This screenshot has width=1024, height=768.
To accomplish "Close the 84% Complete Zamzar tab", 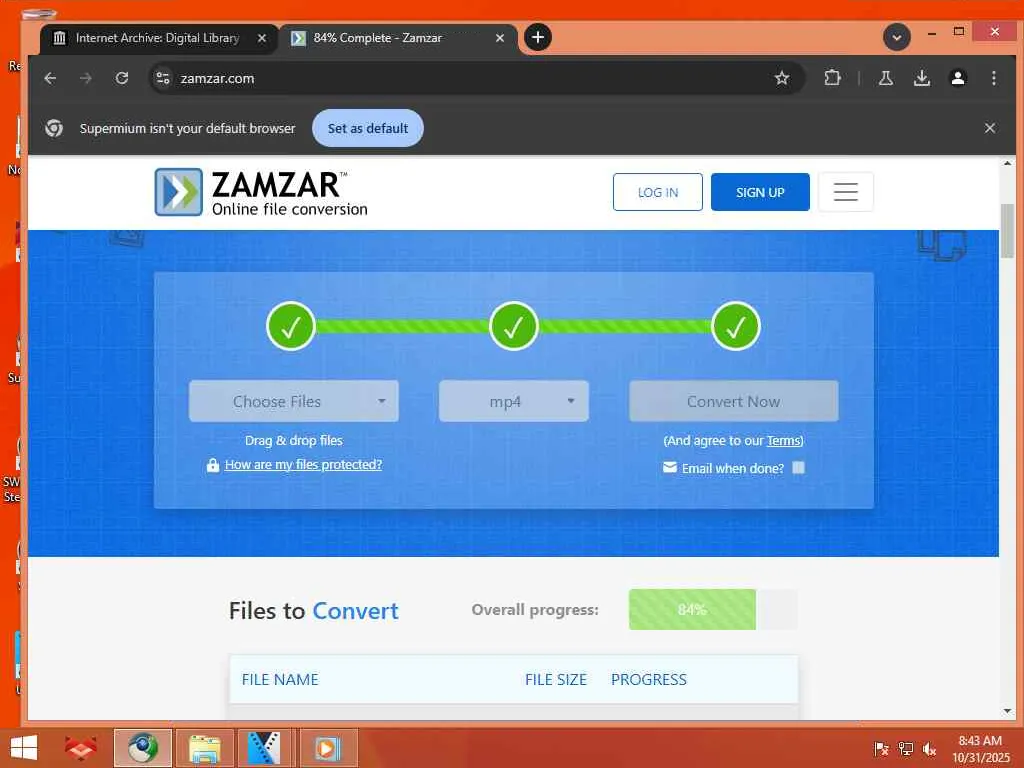I will [500, 38].
